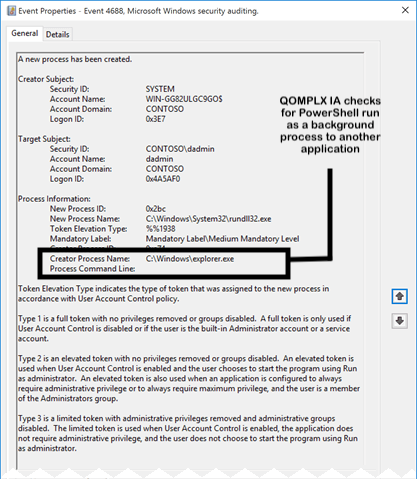Click the QOMPLX IA annotation text
This screenshot has width=417, height=479.
pyautogui.click(x=330, y=125)
